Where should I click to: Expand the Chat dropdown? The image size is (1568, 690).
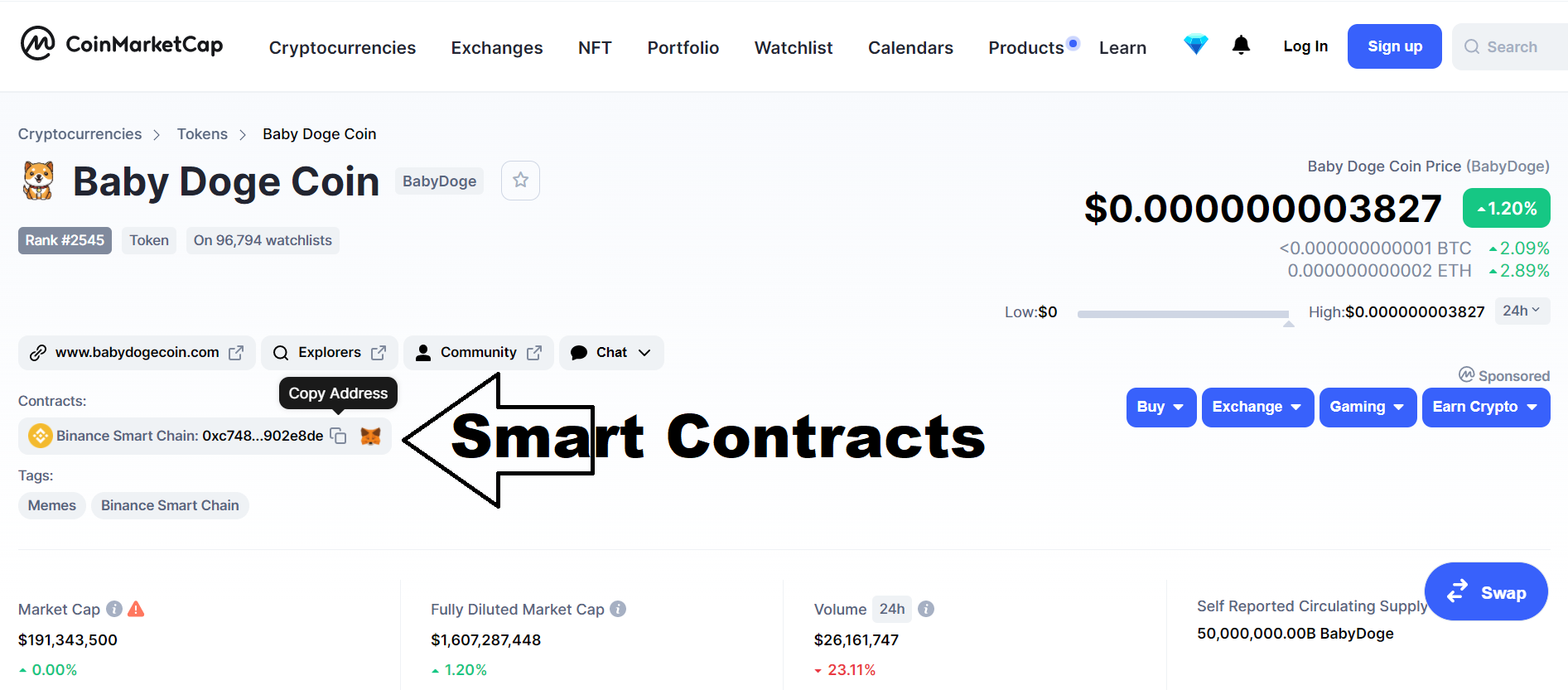pyautogui.click(x=610, y=352)
